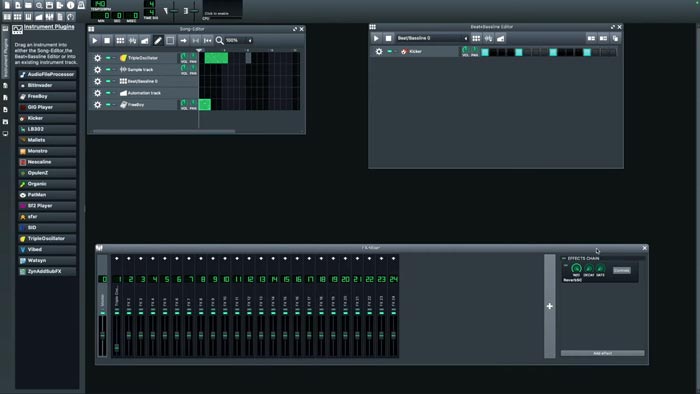Viewport: 700px width, 394px height.
Task: Add automation track in Song-Editor toolbar
Action: 145,41
